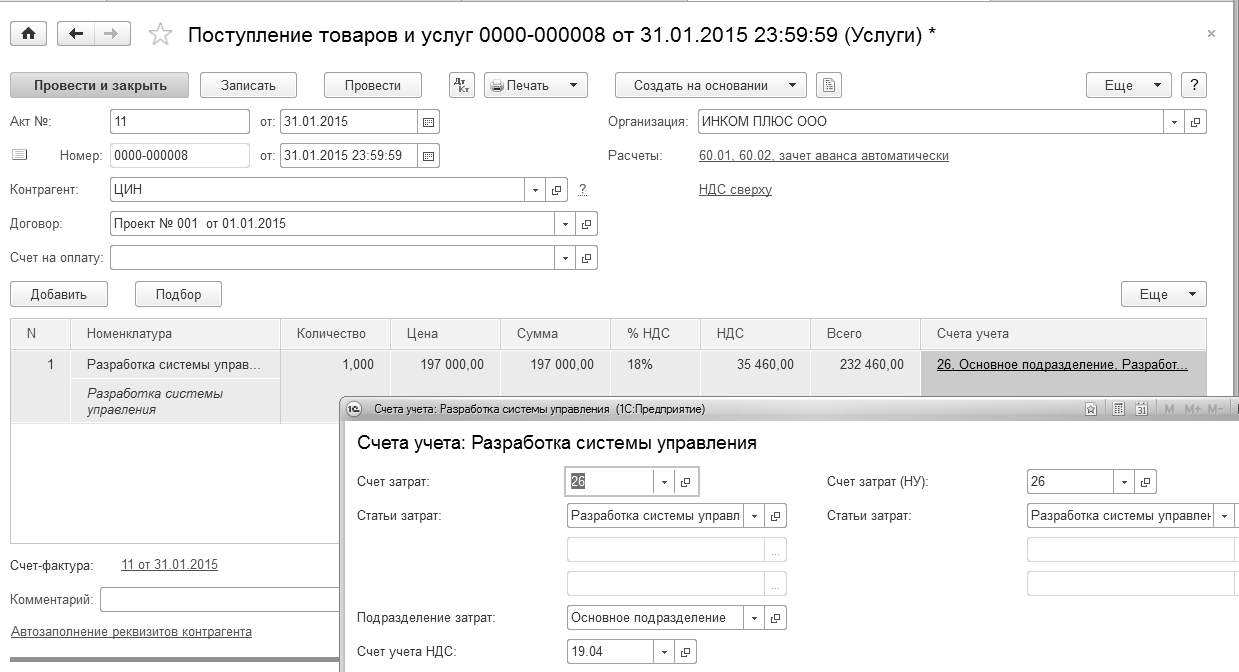Open Организация record with the open icon
The width and height of the screenshot is (1239, 672).
(1196, 122)
